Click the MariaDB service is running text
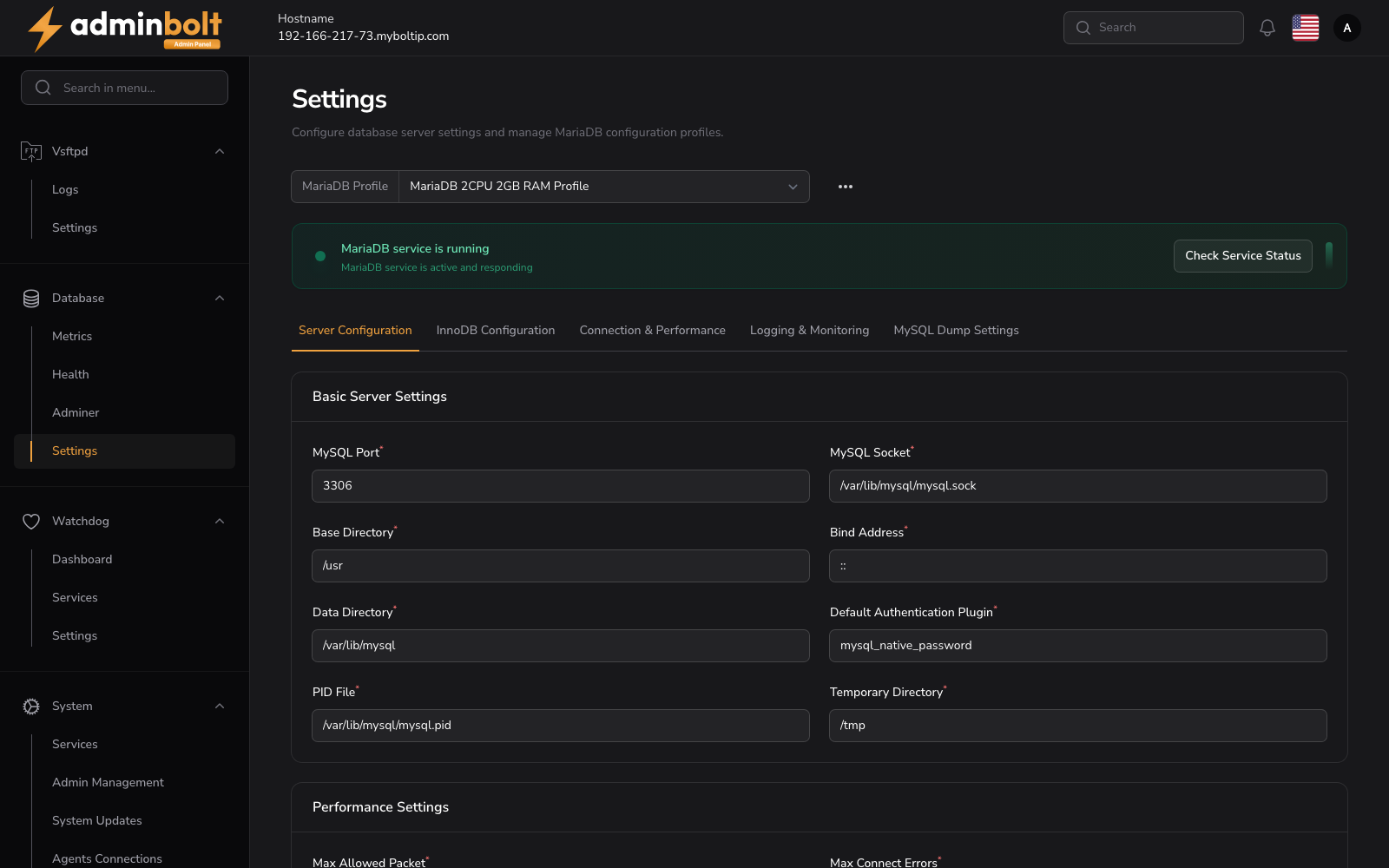 [x=415, y=248]
